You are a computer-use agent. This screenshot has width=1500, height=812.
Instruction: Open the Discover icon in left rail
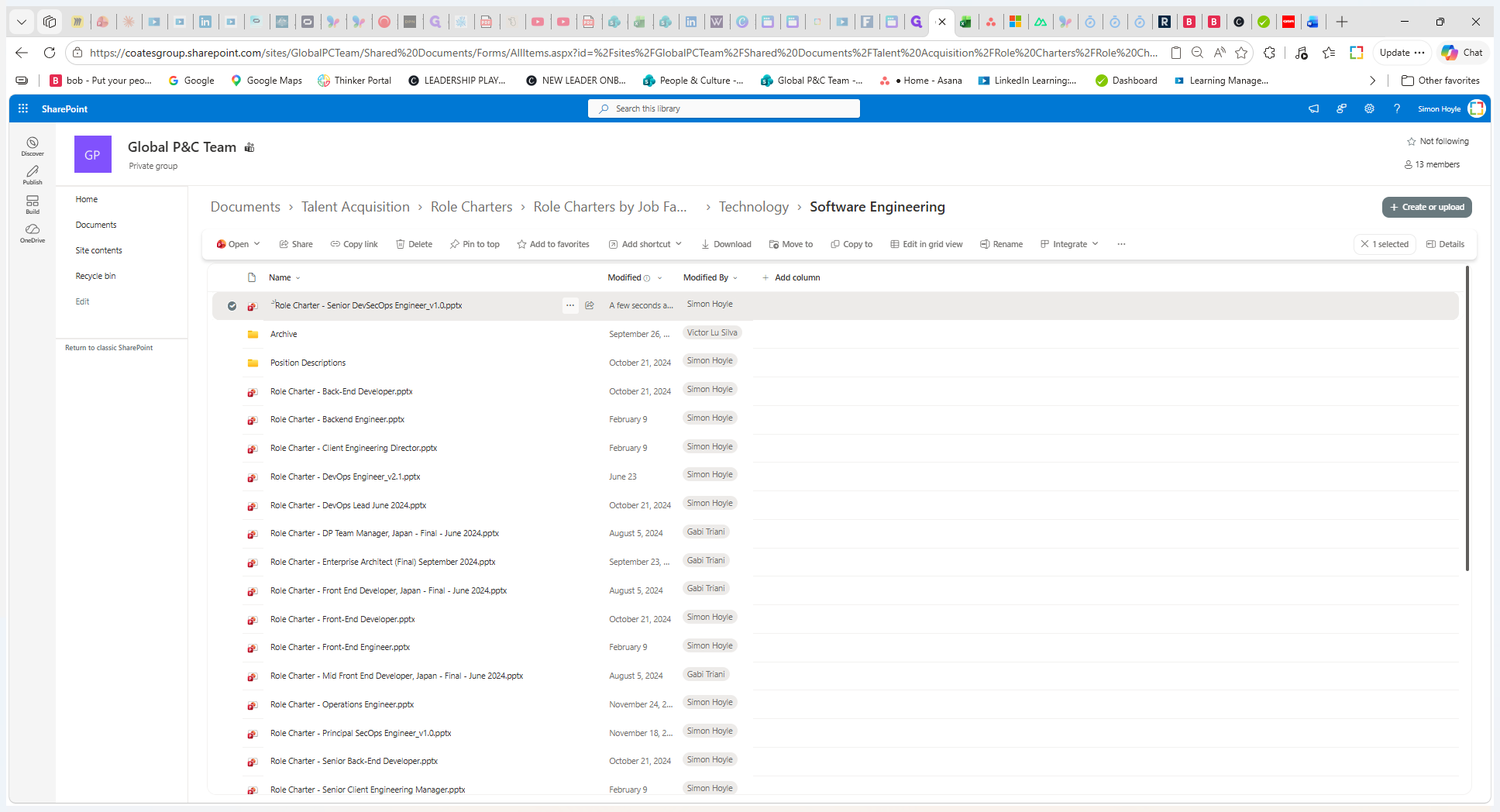[x=33, y=146]
